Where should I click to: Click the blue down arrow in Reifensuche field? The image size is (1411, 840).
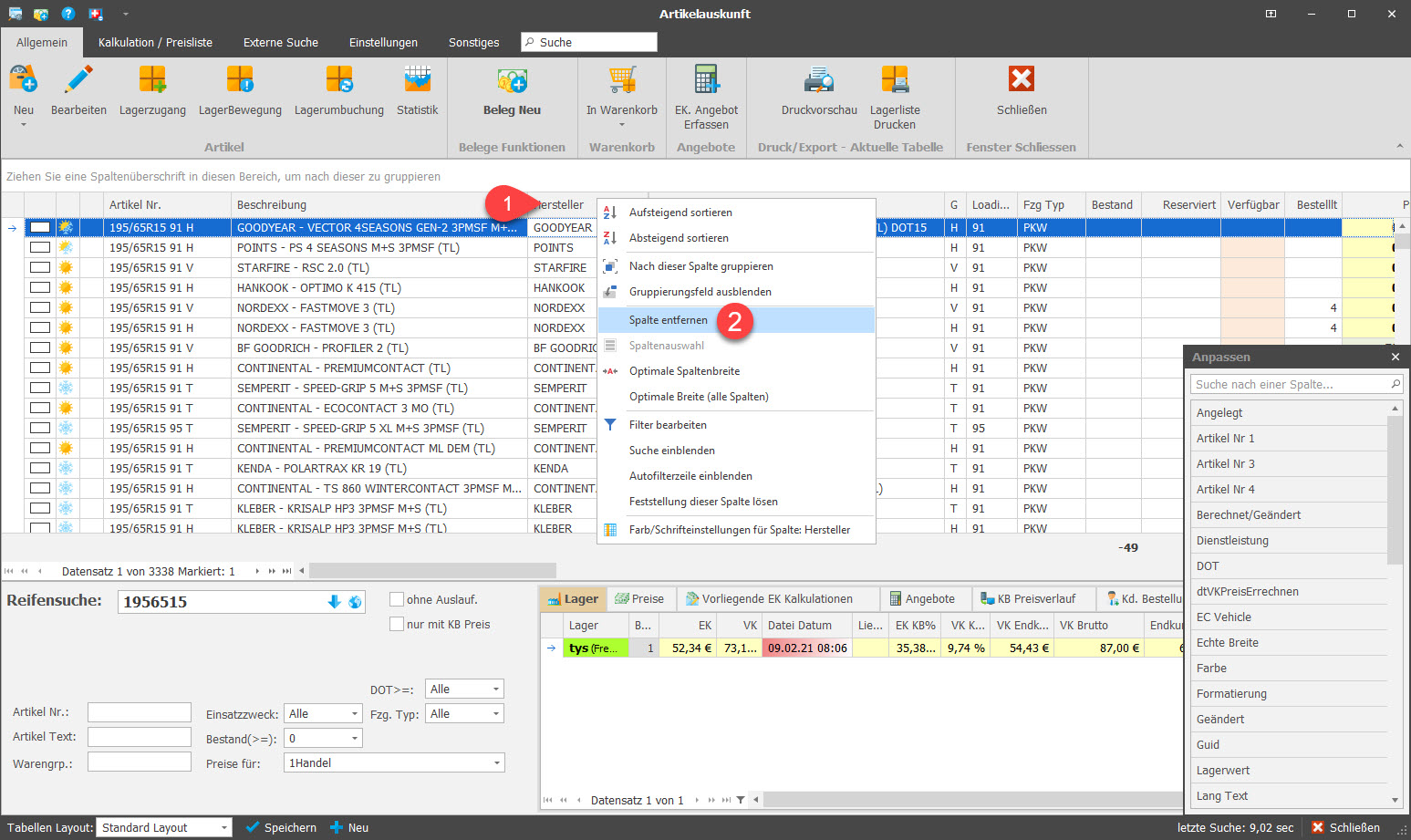point(334,602)
